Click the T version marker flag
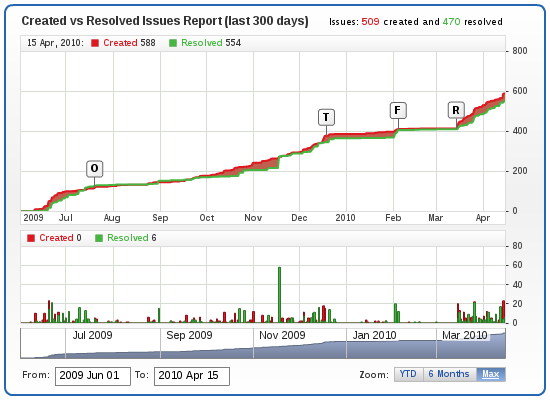This screenshot has width=550, height=400. pyautogui.click(x=326, y=117)
